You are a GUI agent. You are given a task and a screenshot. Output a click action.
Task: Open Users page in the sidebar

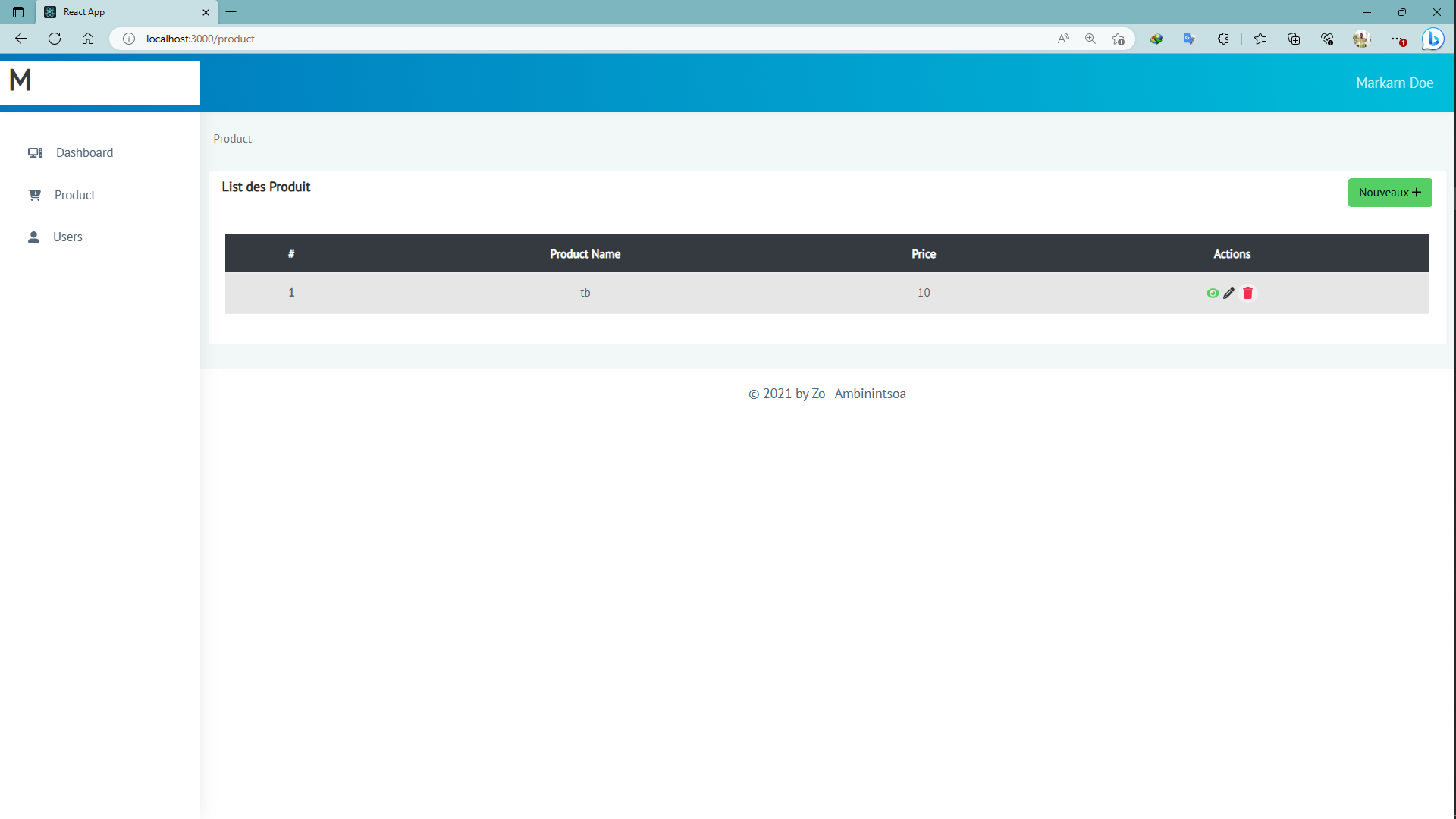click(67, 237)
